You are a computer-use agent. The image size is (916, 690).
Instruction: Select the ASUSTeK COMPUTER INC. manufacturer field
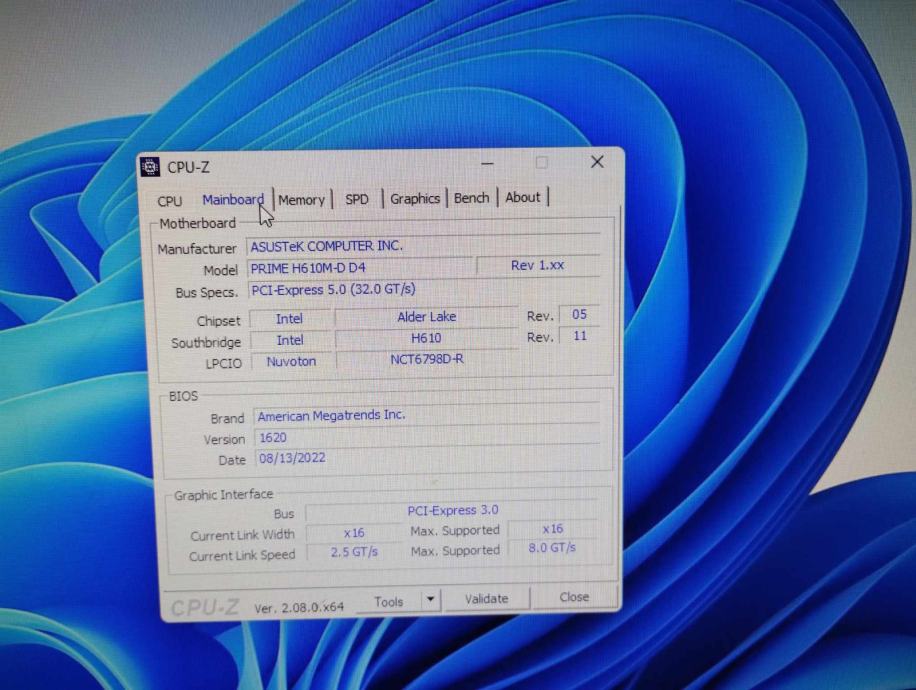pos(424,246)
